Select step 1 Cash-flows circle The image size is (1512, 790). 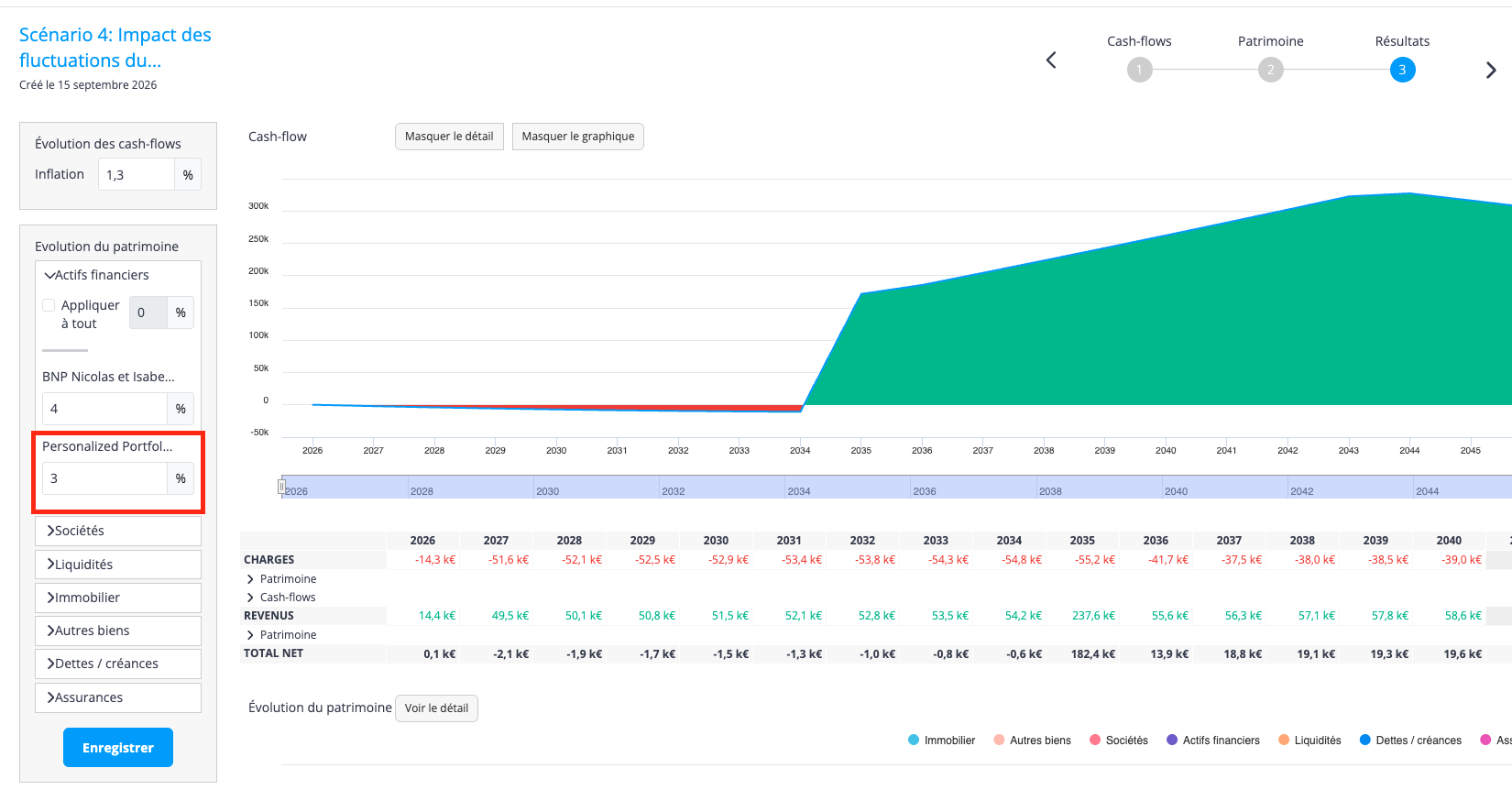click(1139, 70)
